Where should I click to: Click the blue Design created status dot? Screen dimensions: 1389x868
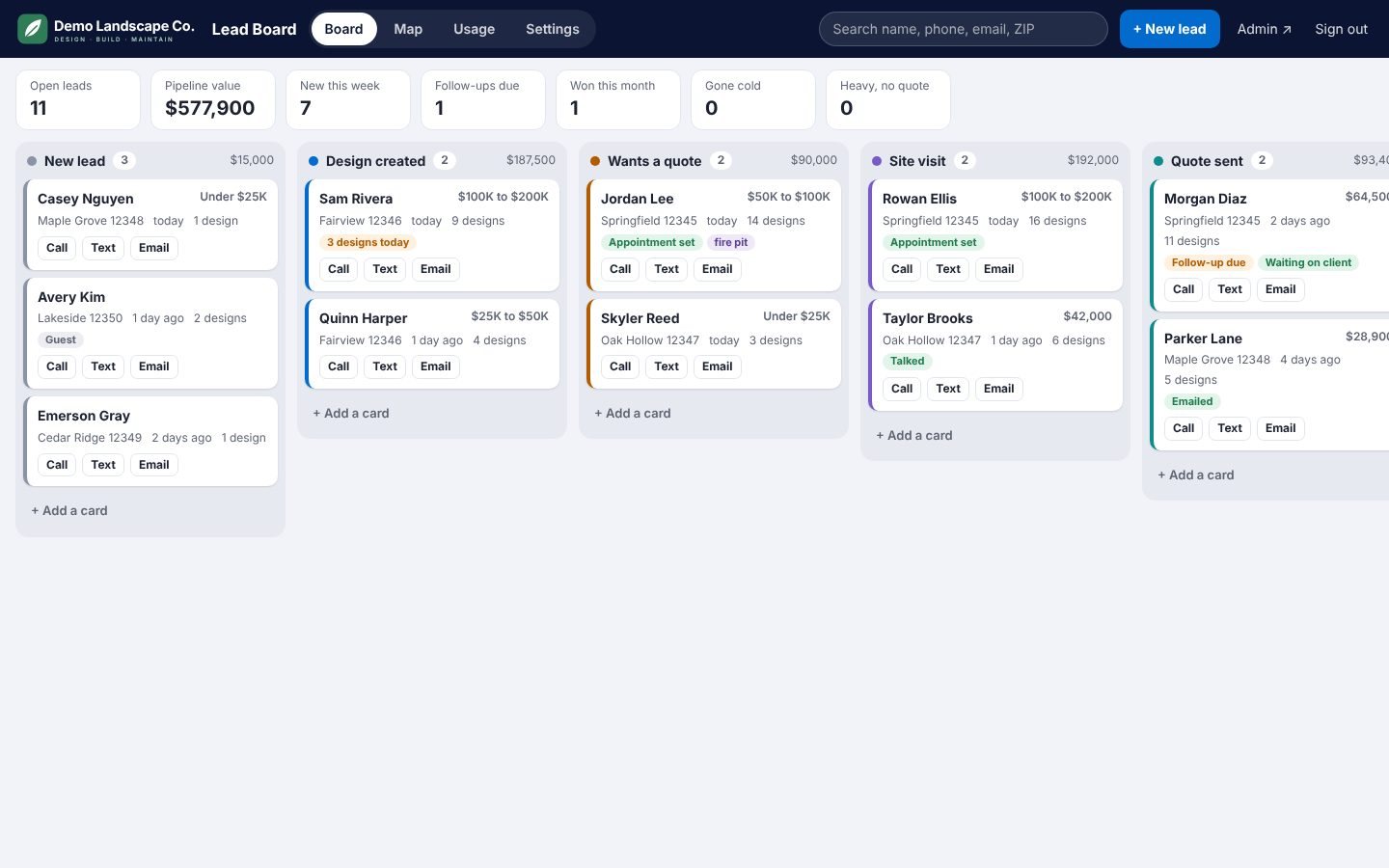tap(313, 161)
